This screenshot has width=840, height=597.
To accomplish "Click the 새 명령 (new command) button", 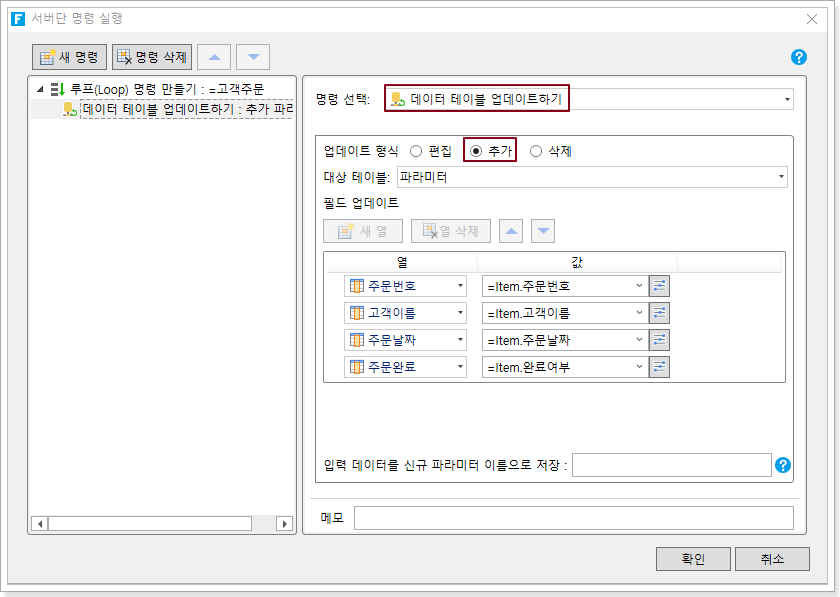I will point(69,57).
